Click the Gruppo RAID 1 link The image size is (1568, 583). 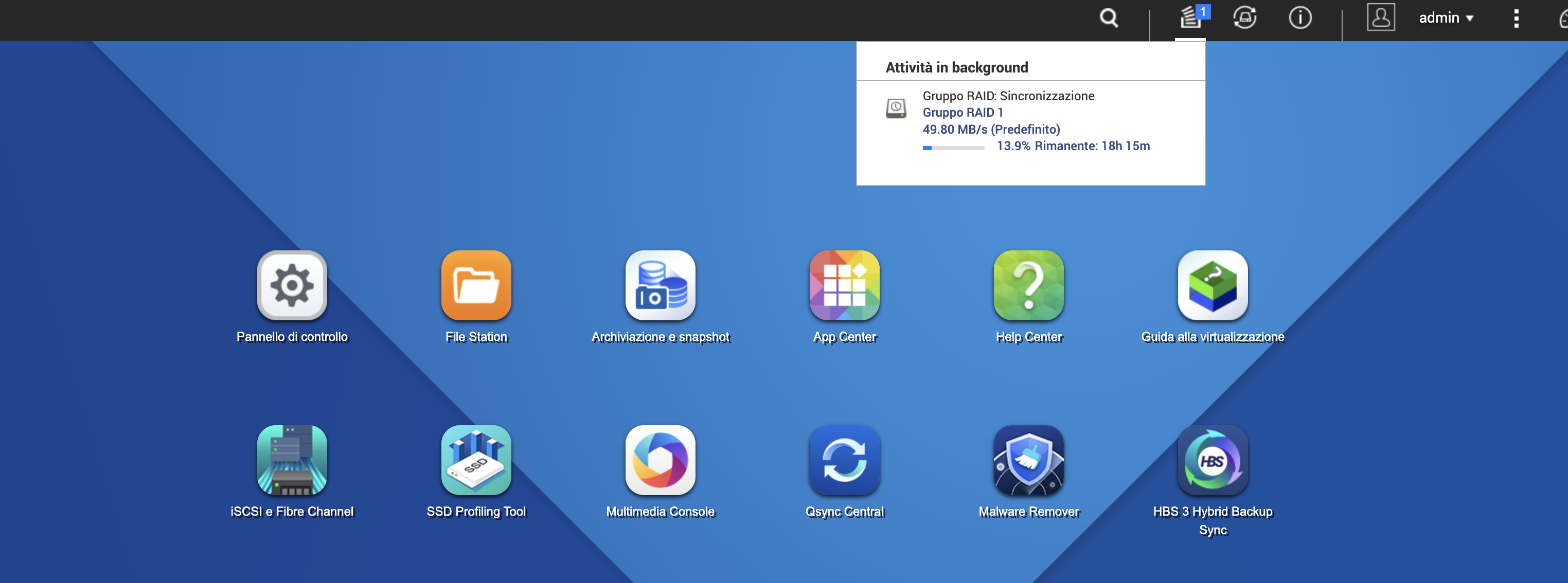(x=963, y=113)
